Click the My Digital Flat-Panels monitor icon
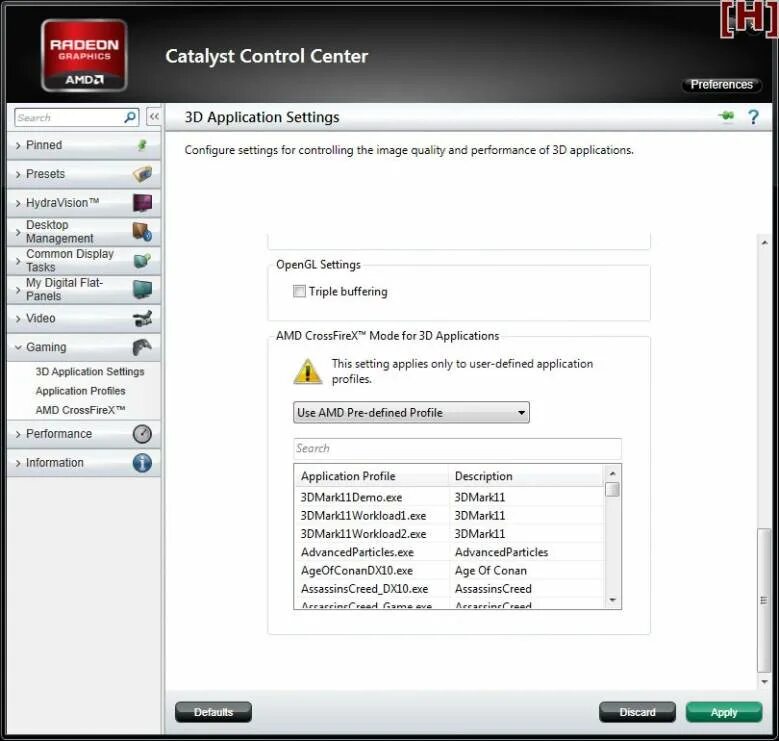The image size is (779, 741). (x=143, y=289)
